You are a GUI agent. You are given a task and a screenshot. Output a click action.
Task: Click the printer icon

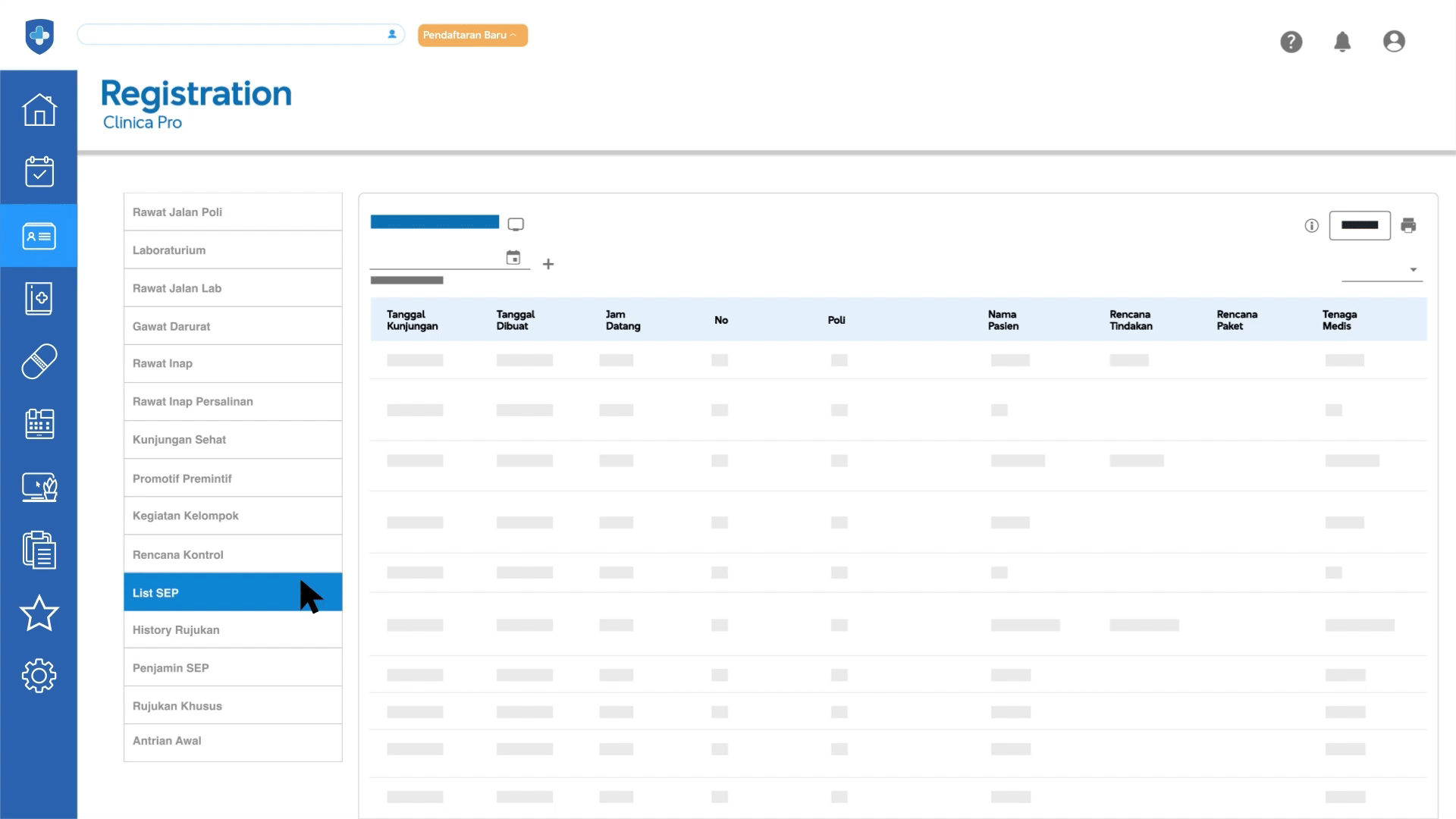click(x=1408, y=225)
